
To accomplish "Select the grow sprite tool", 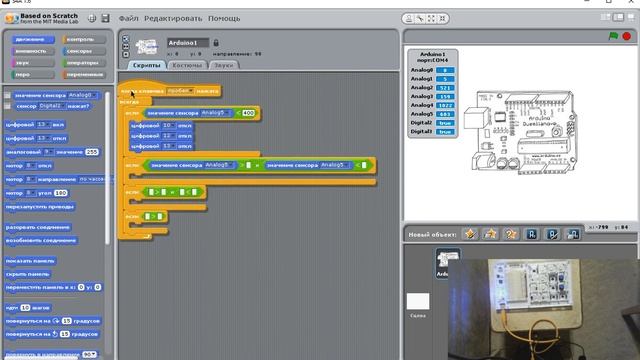I will pos(431,18).
